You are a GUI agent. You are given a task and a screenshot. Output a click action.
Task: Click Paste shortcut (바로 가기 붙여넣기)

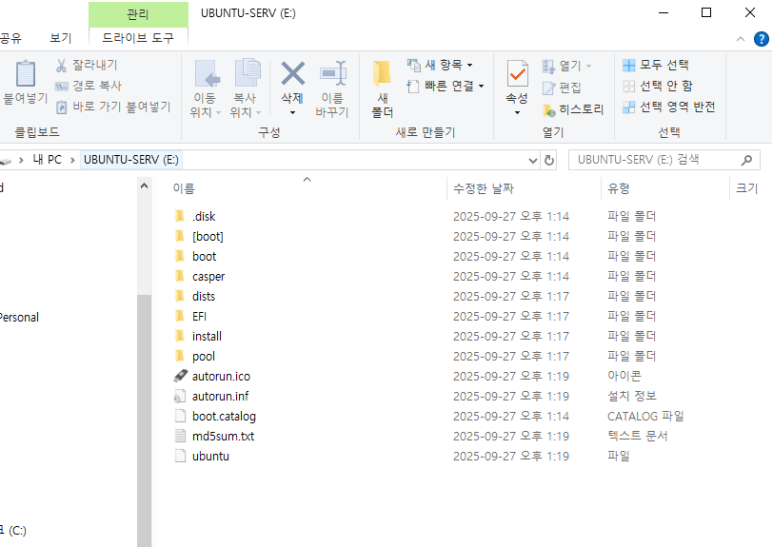[113, 107]
